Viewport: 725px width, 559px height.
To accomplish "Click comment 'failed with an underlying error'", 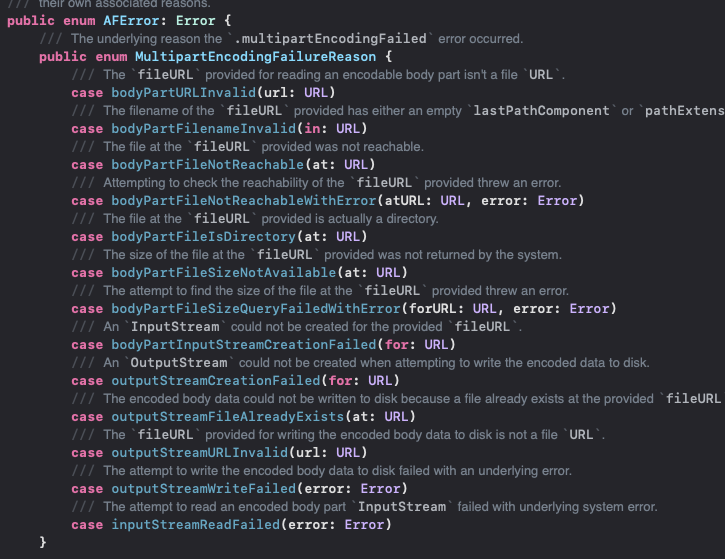I will pyautogui.click(x=485, y=471).
